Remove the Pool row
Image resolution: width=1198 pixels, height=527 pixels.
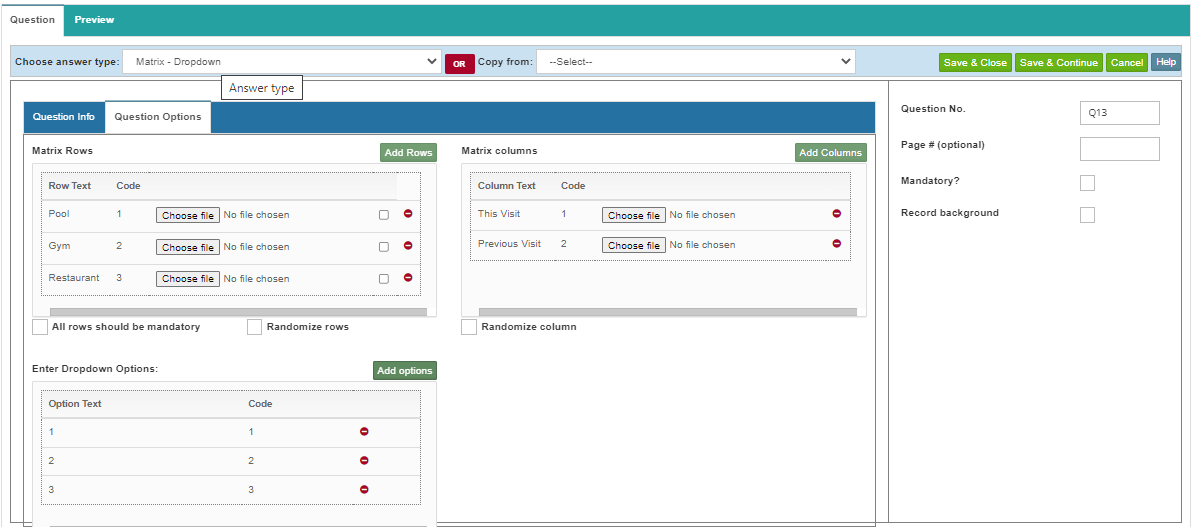pos(408,214)
